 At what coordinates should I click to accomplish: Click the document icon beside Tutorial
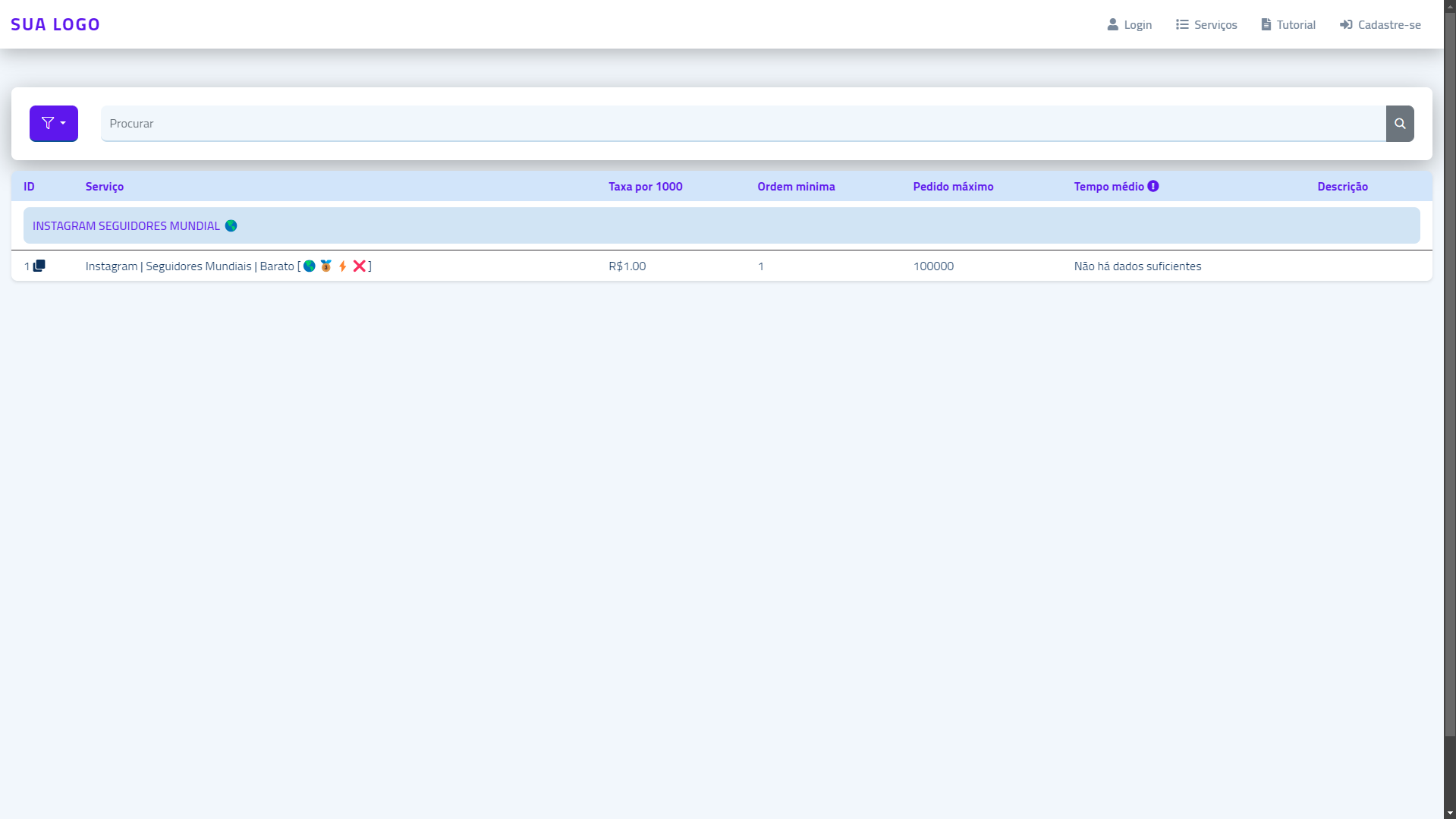click(1265, 24)
